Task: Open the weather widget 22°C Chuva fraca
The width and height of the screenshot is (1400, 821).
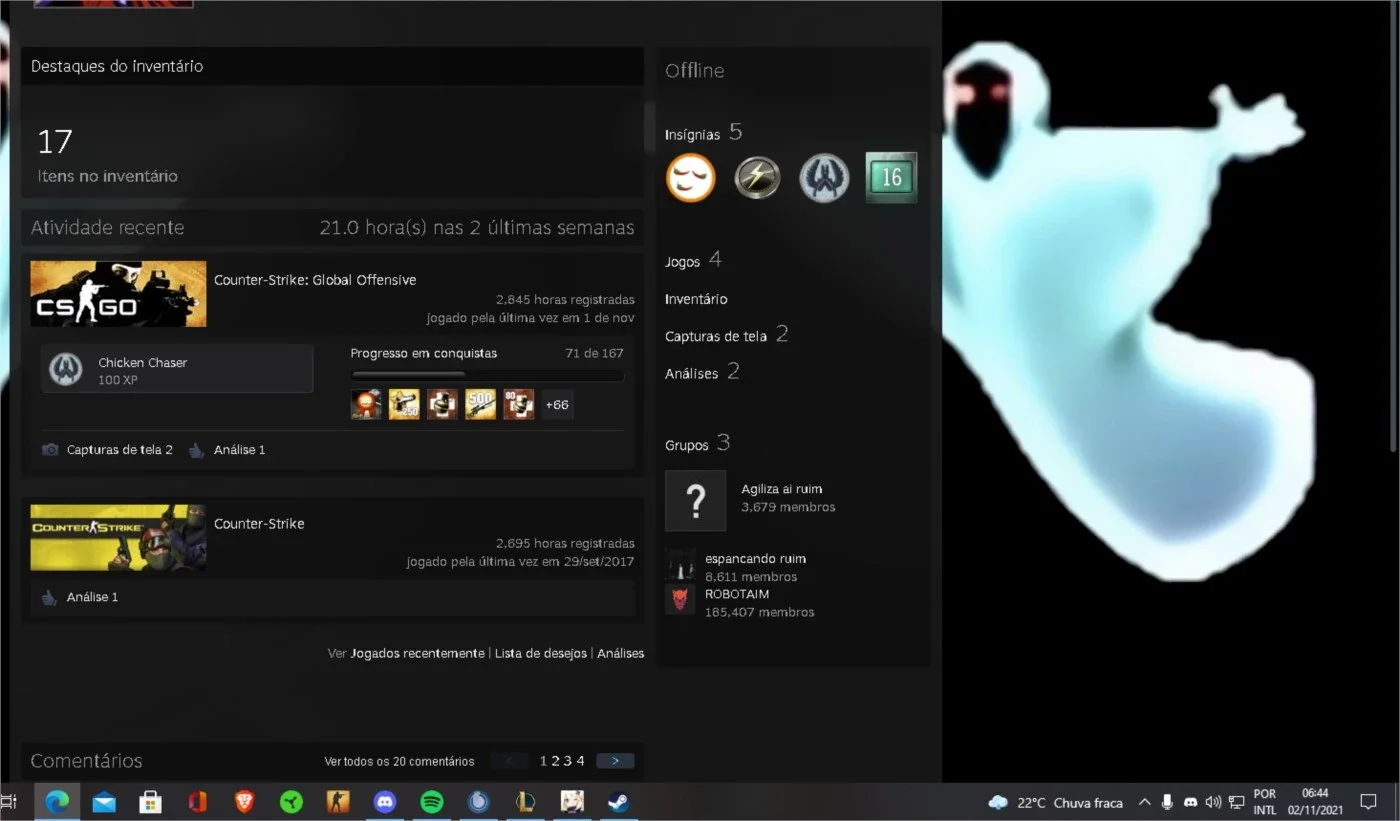Action: coord(1055,803)
